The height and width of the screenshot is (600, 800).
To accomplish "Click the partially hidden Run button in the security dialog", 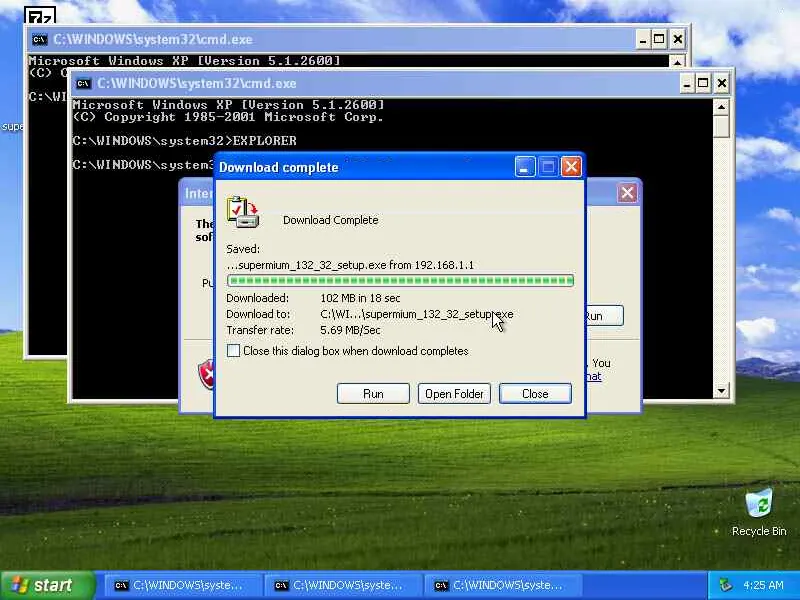I will (604, 316).
